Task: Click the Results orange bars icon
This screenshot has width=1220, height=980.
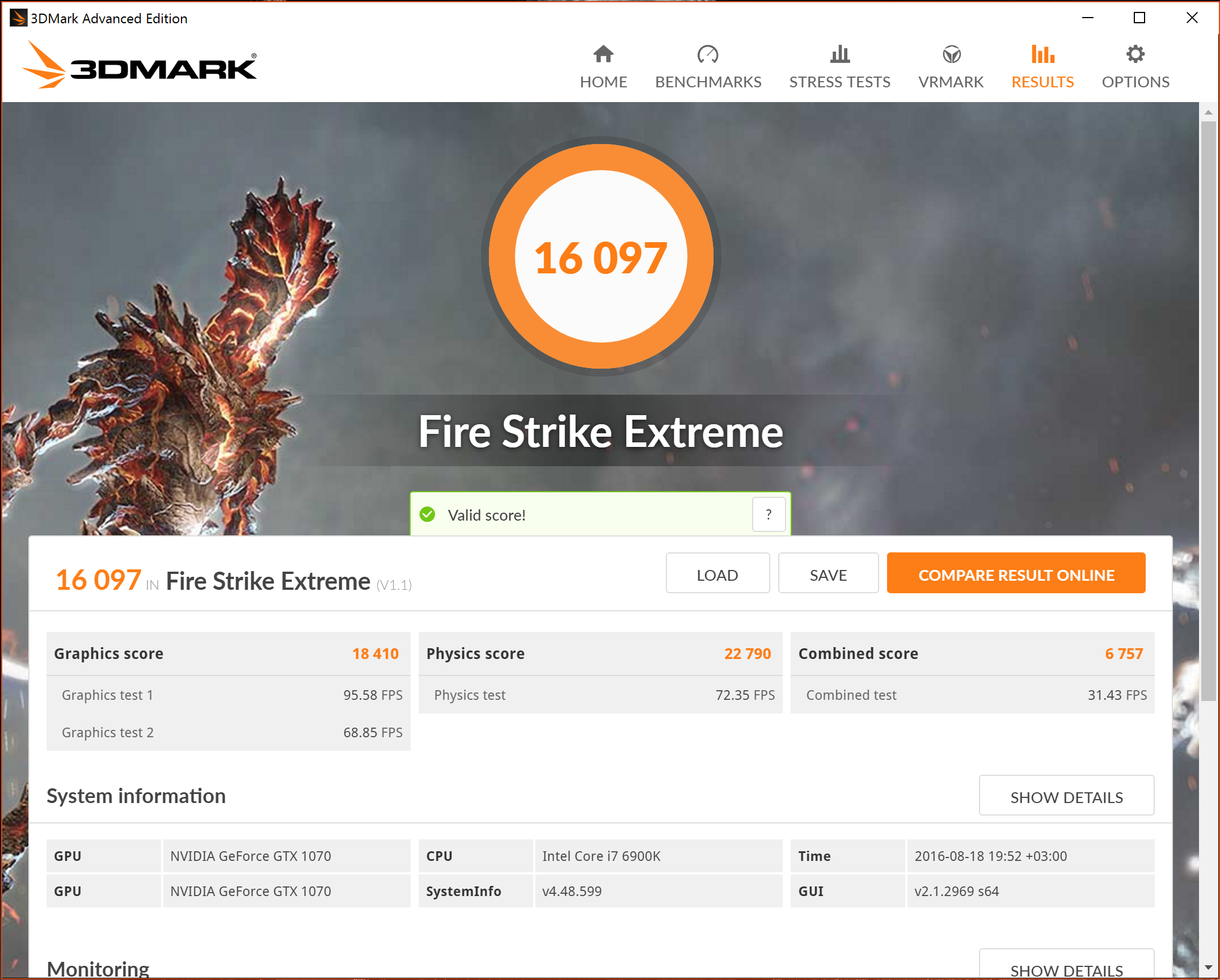Action: [x=1042, y=54]
